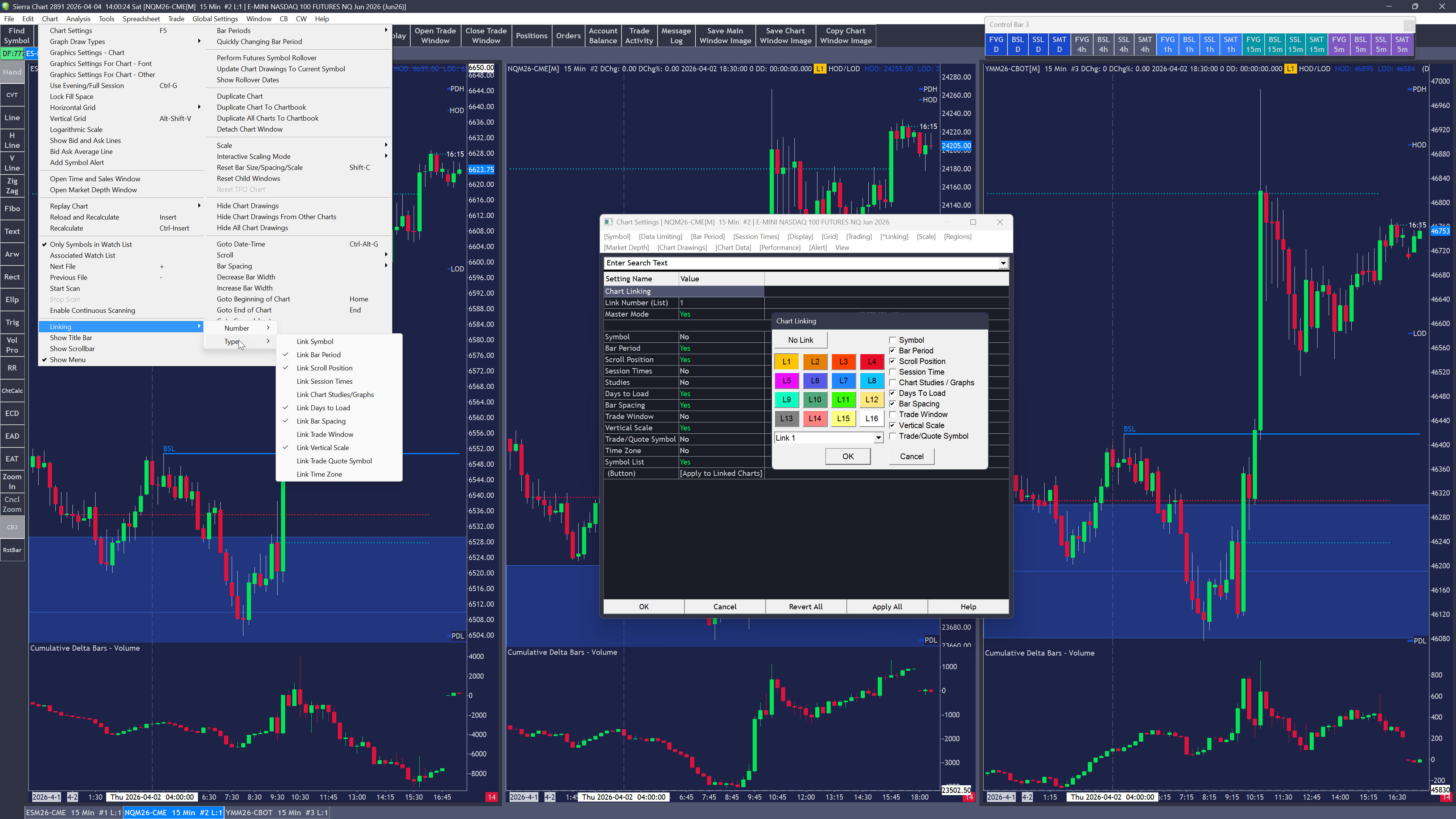Viewport: 1456px width, 819px height.
Task: Expand the Enter Search Text dropdown
Action: (1003, 263)
